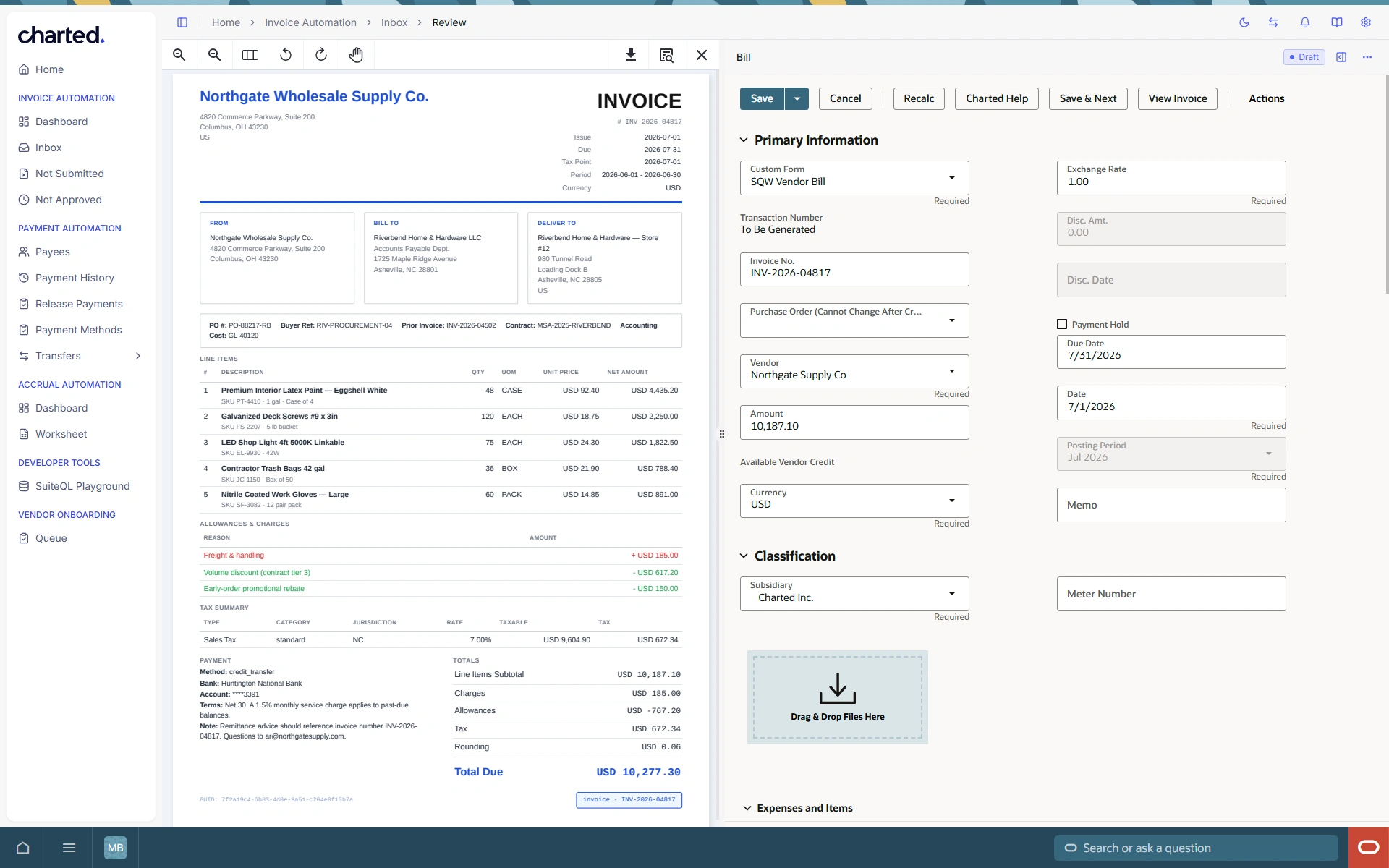The image size is (1389, 868).
Task: Open the document search inspector icon
Action: click(x=666, y=55)
